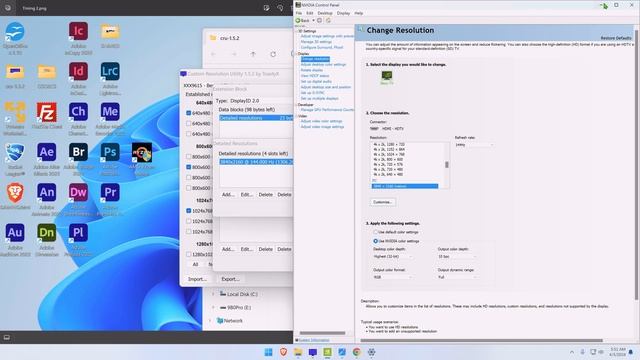Open Desktop menu in NVIDIA Control Panel
Viewport: 640px width, 360px height.
coord(325,13)
